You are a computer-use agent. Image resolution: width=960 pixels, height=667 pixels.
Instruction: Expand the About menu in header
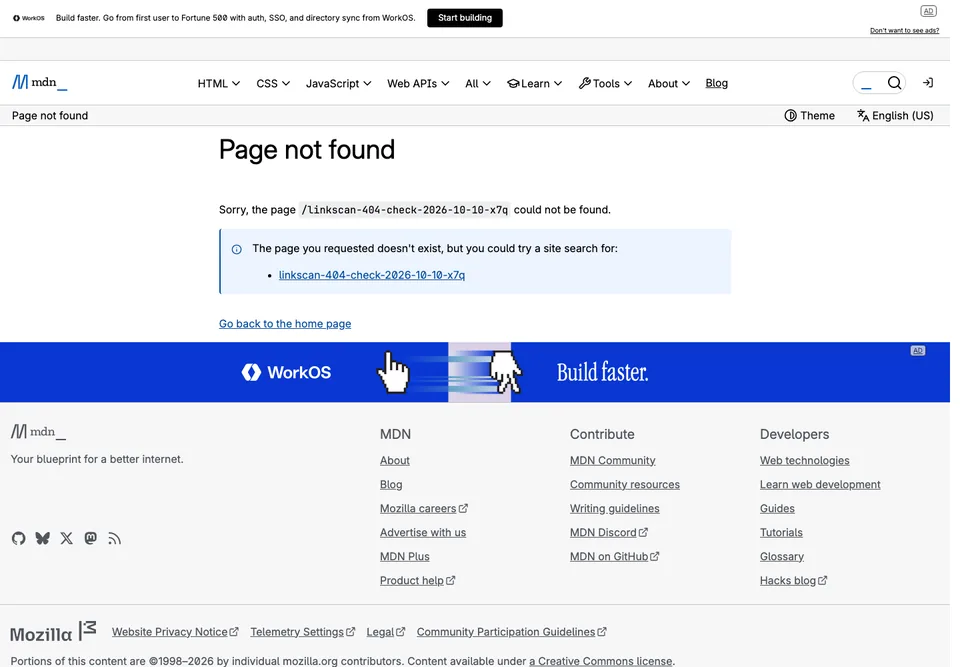point(669,83)
